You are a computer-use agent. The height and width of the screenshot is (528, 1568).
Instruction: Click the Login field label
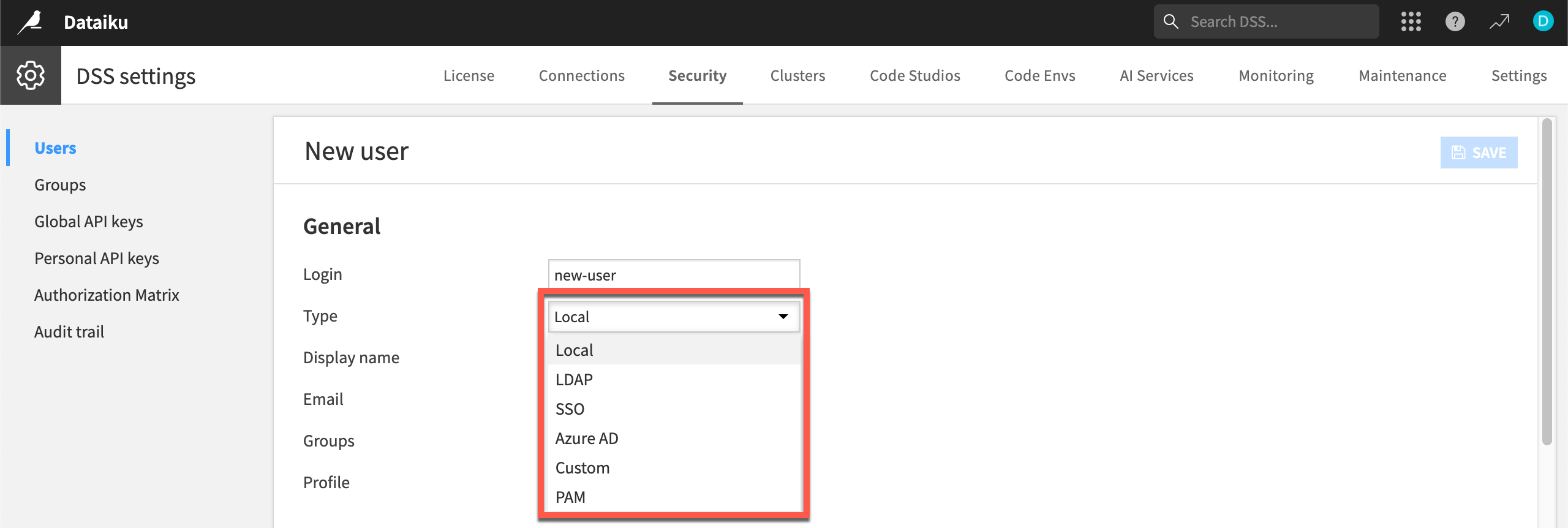(322, 274)
